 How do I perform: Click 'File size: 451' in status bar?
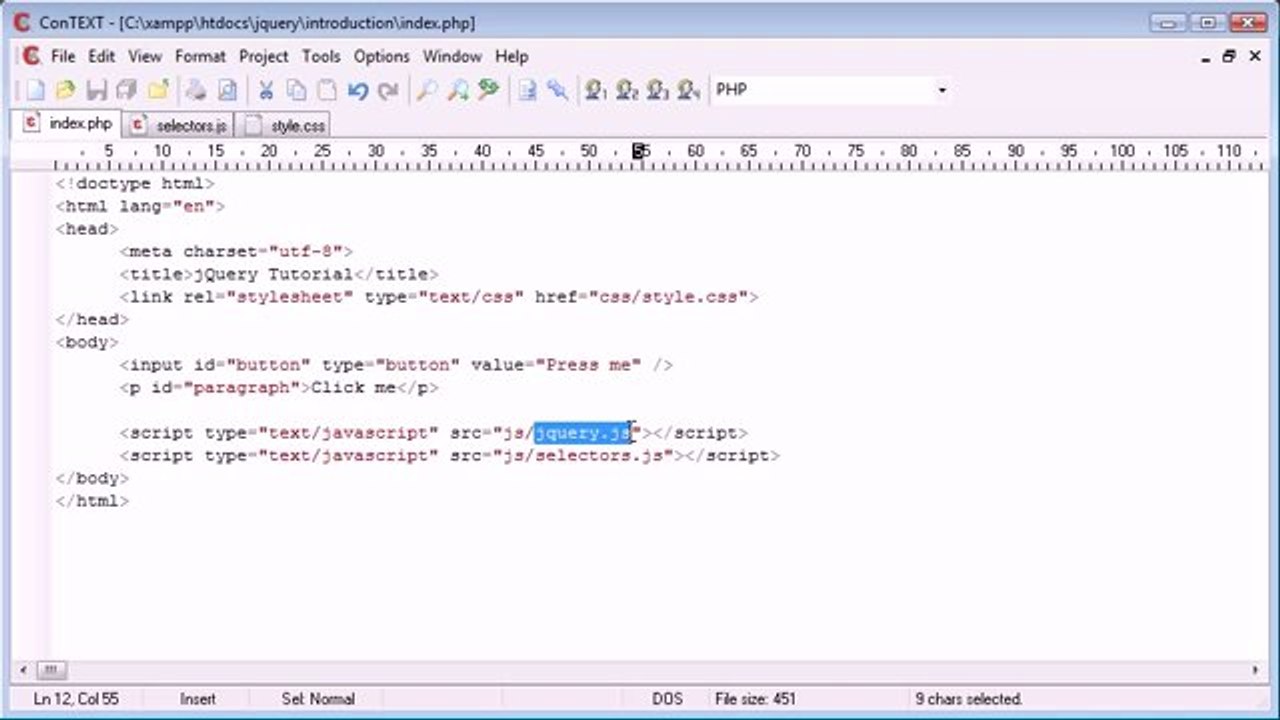756,699
